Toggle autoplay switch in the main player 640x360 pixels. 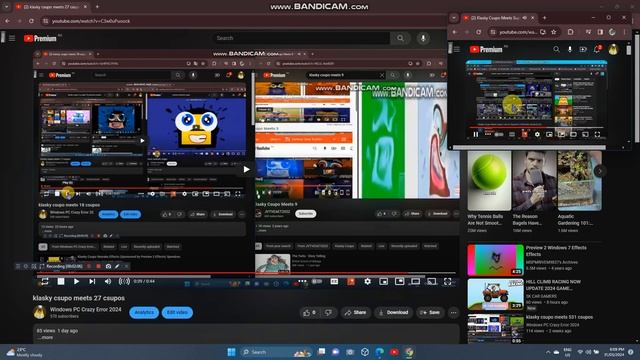coord(317,281)
